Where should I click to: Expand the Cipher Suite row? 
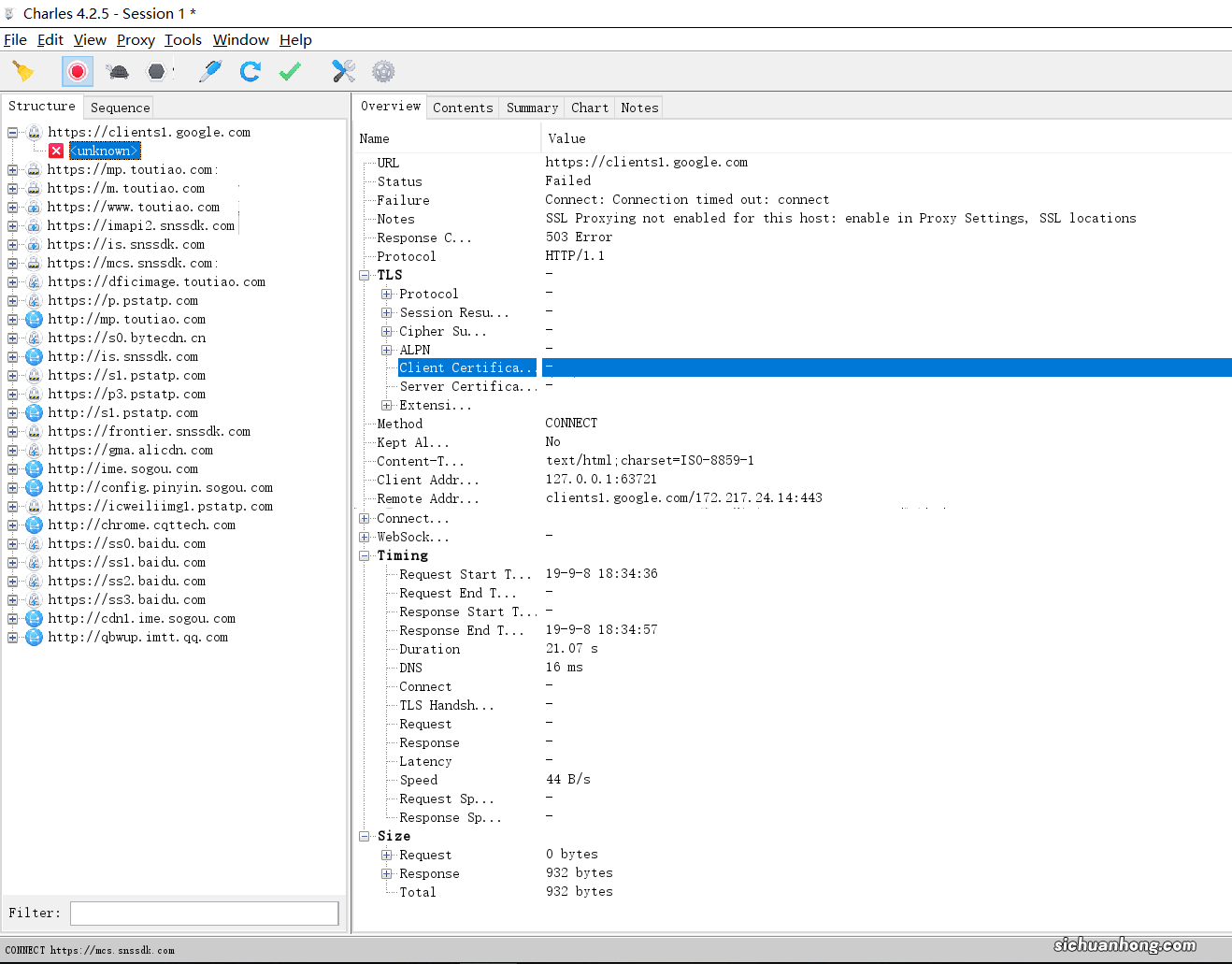[386, 331]
